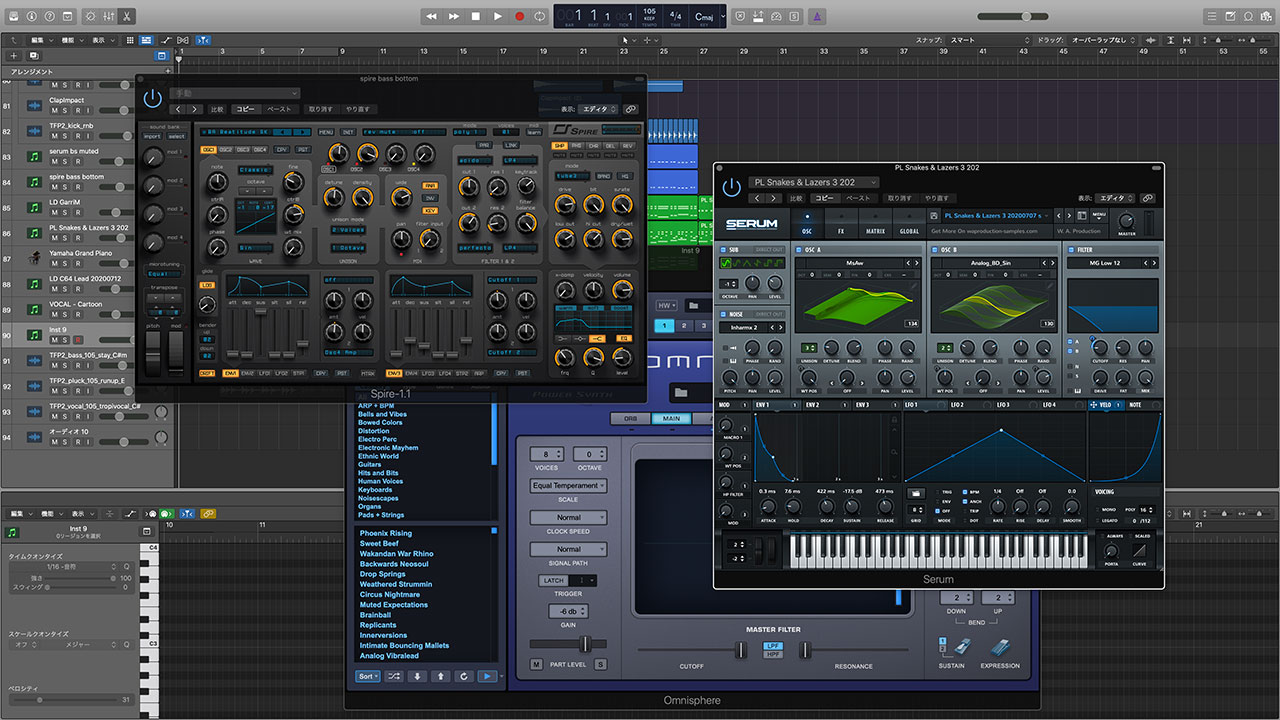
Task: Open Omnisphere -6 db gain dropdown
Action: tap(567, 611)
